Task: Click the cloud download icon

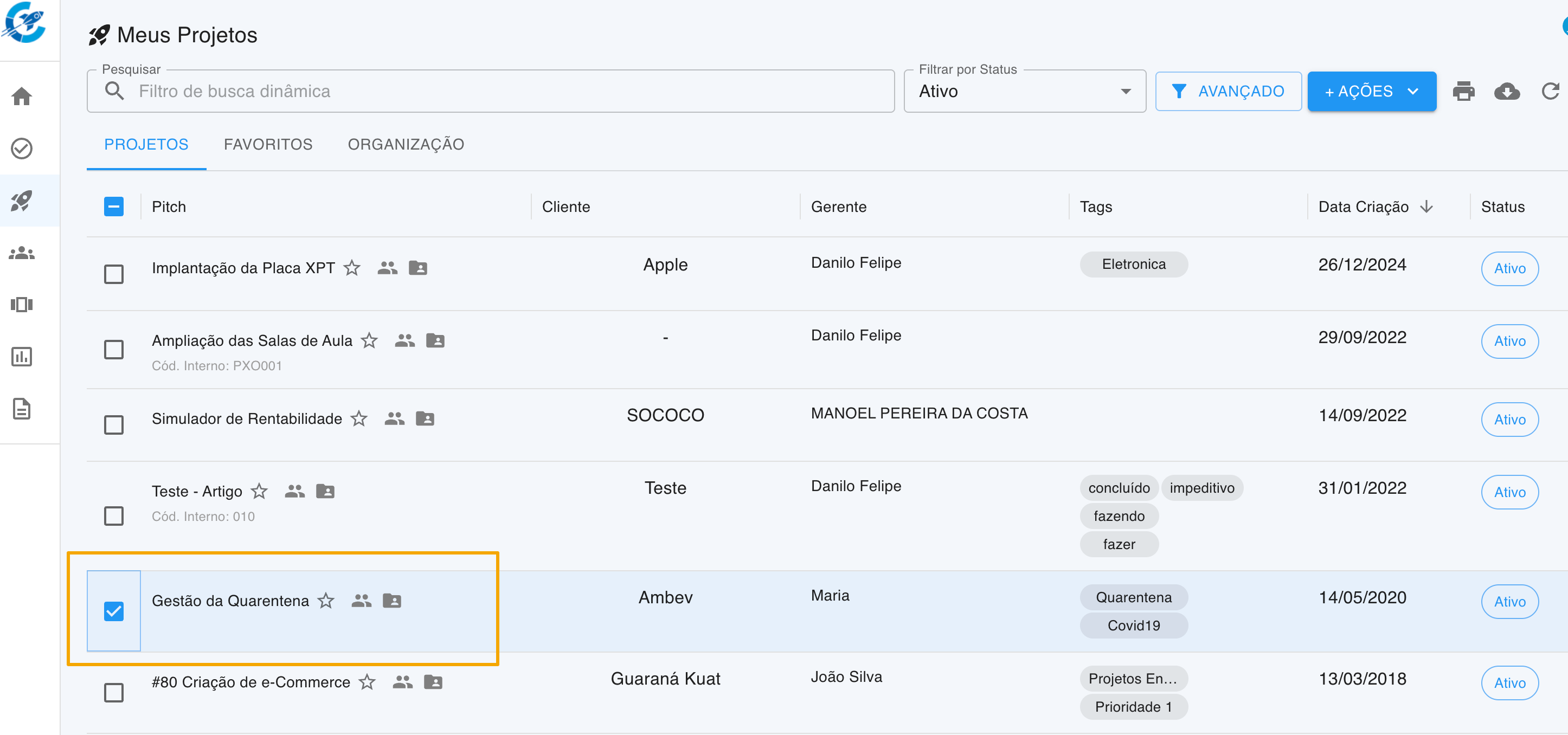Action: tap(1507, 91)
